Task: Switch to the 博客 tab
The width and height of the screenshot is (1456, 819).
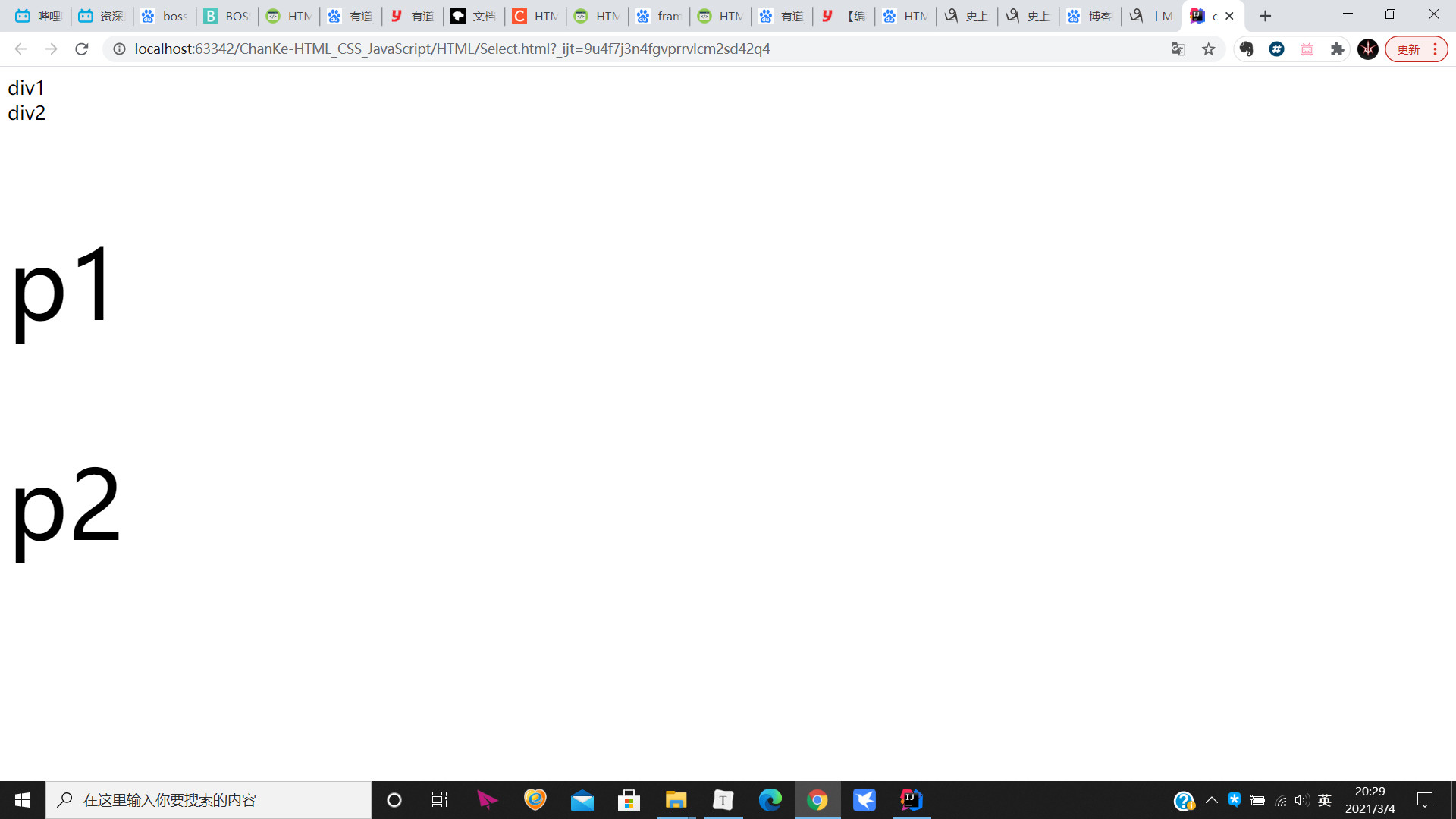Action: tap(1090, 16)
